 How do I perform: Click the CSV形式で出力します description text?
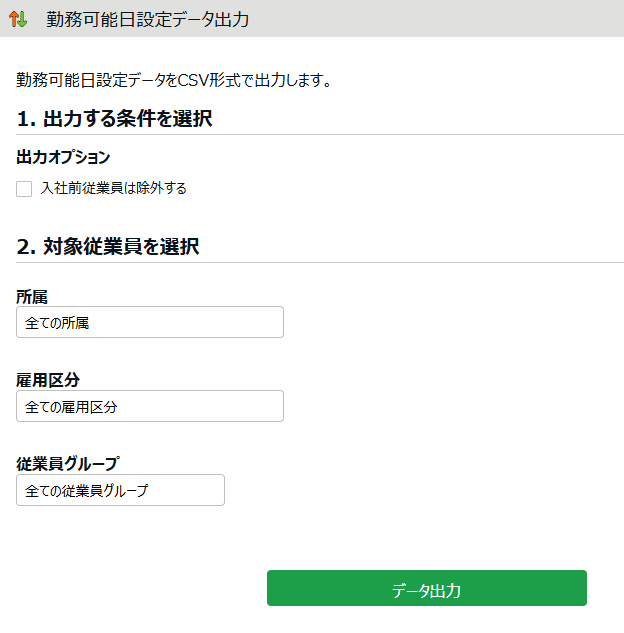tap(174, 80)
